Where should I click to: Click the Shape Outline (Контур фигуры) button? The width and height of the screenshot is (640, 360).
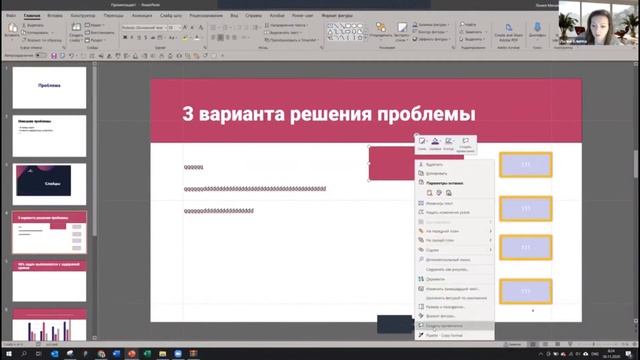click(x=430, y=32)
